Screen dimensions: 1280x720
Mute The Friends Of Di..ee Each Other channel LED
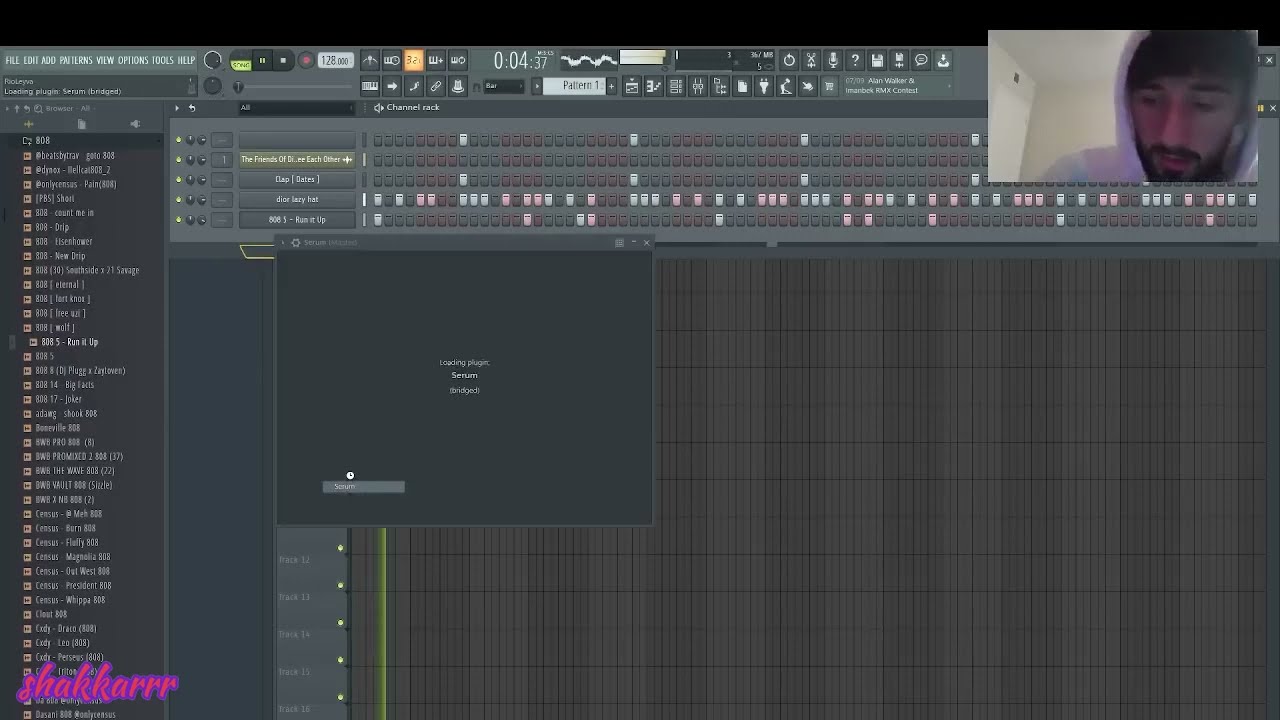click(x=179, y=159)
